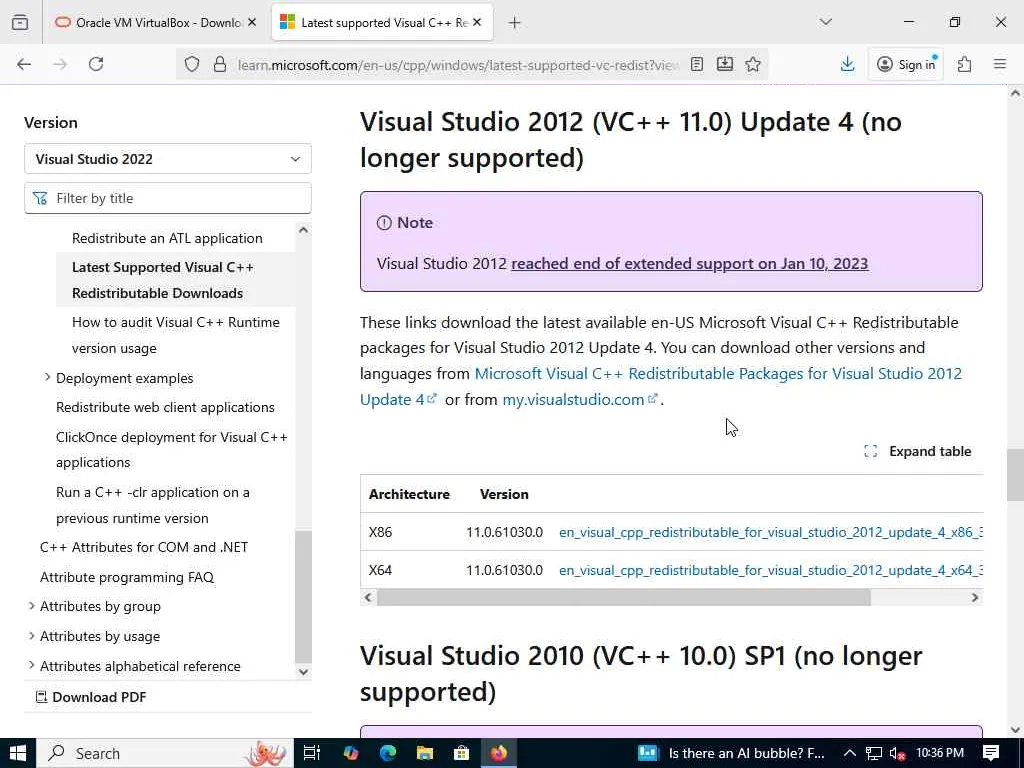Open a new browser tab

[x=514, y=22]
